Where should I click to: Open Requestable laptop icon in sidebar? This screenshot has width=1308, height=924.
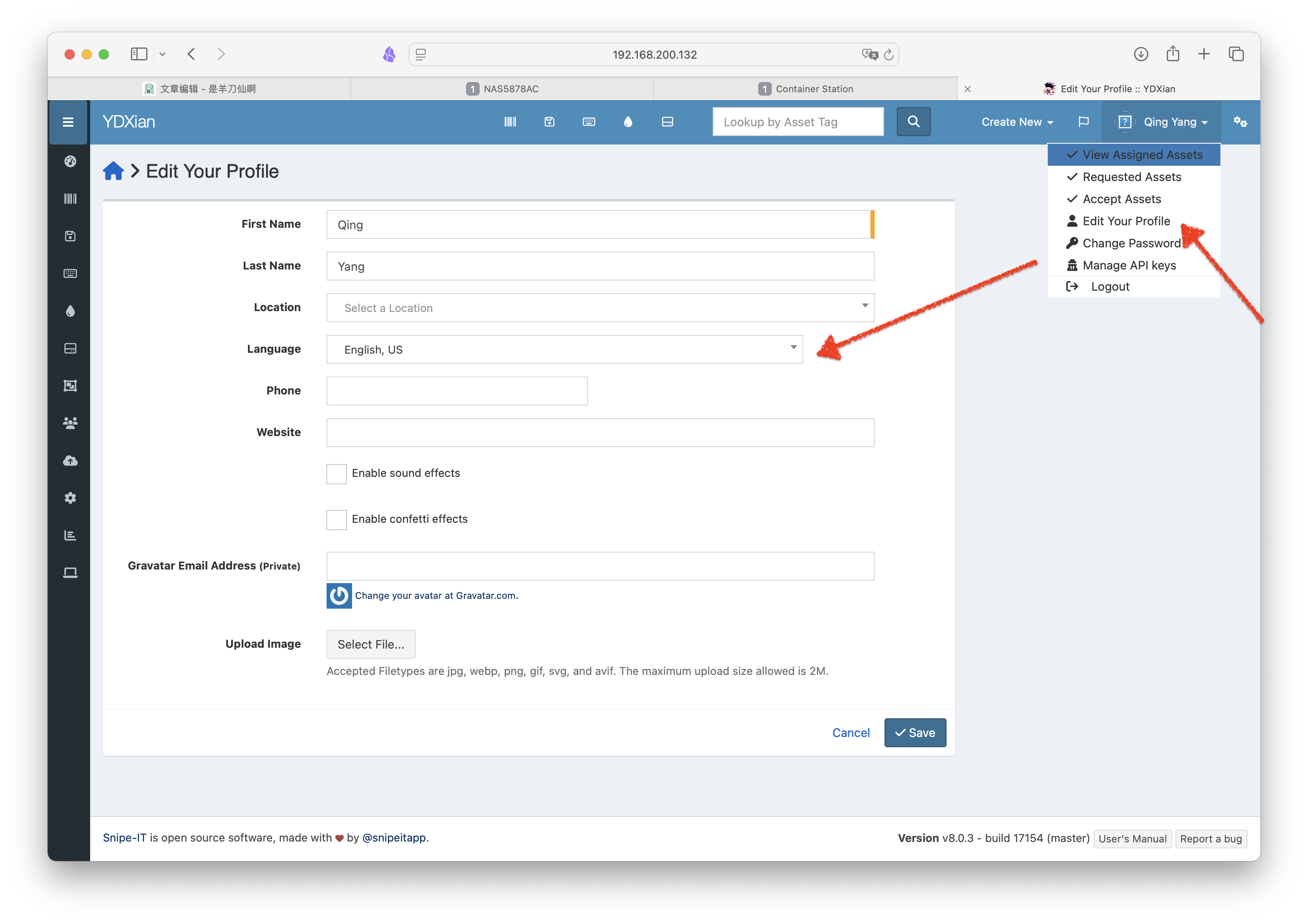point(70,573)
